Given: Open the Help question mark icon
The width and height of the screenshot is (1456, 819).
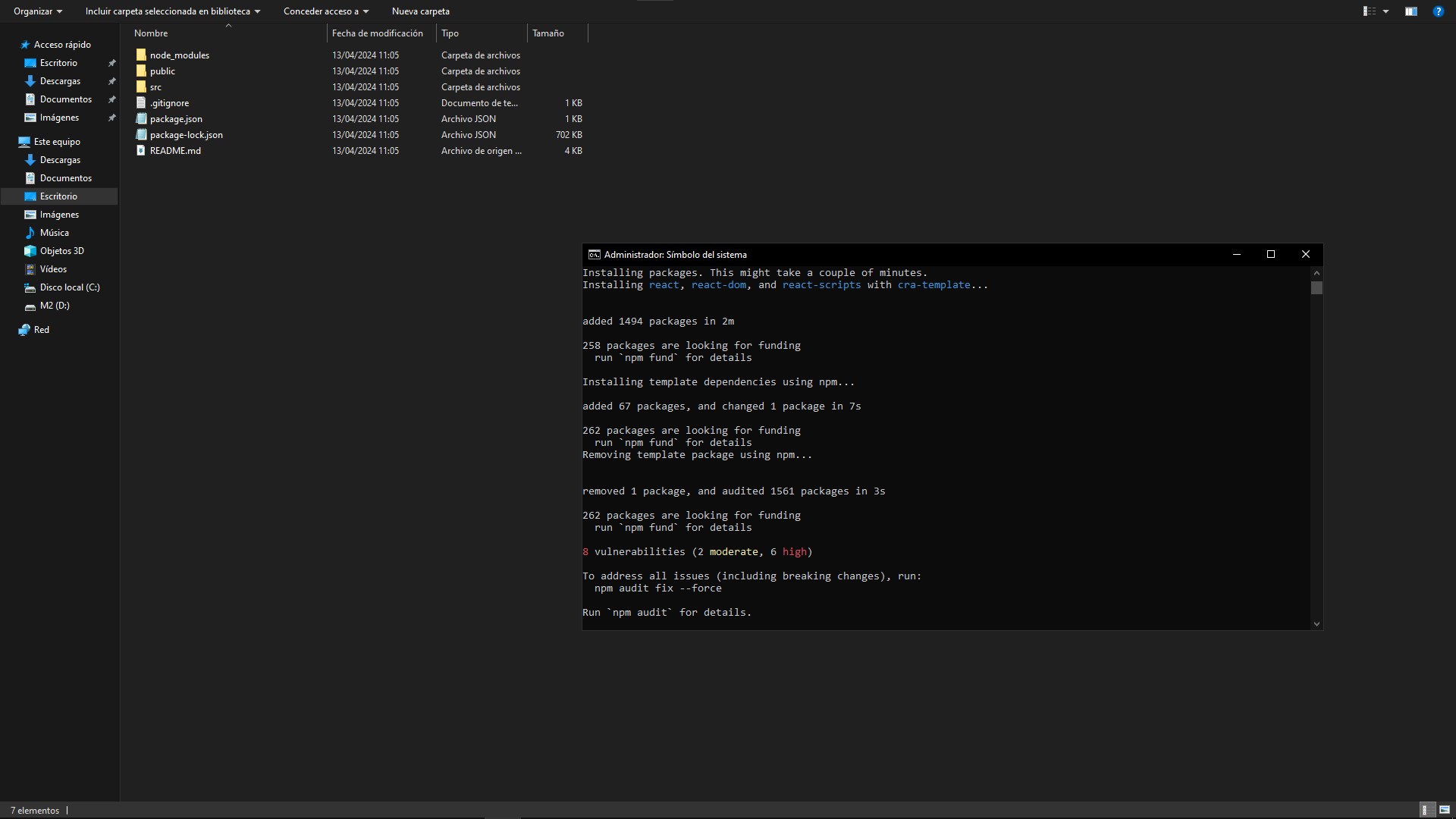Looking at the screenshot, I should 1438,11.
